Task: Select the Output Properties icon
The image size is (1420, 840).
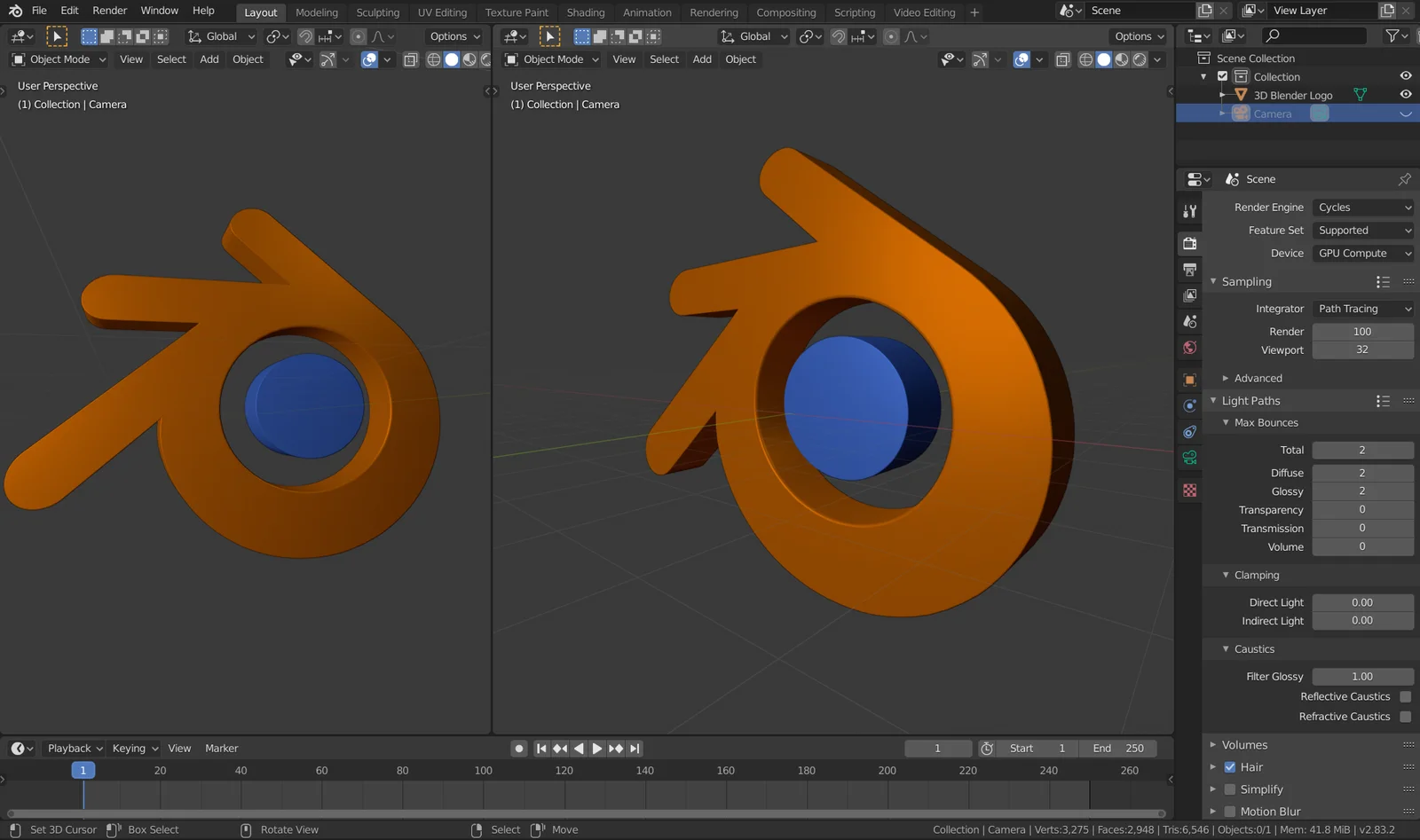Action: click(x=1189, y=270)
